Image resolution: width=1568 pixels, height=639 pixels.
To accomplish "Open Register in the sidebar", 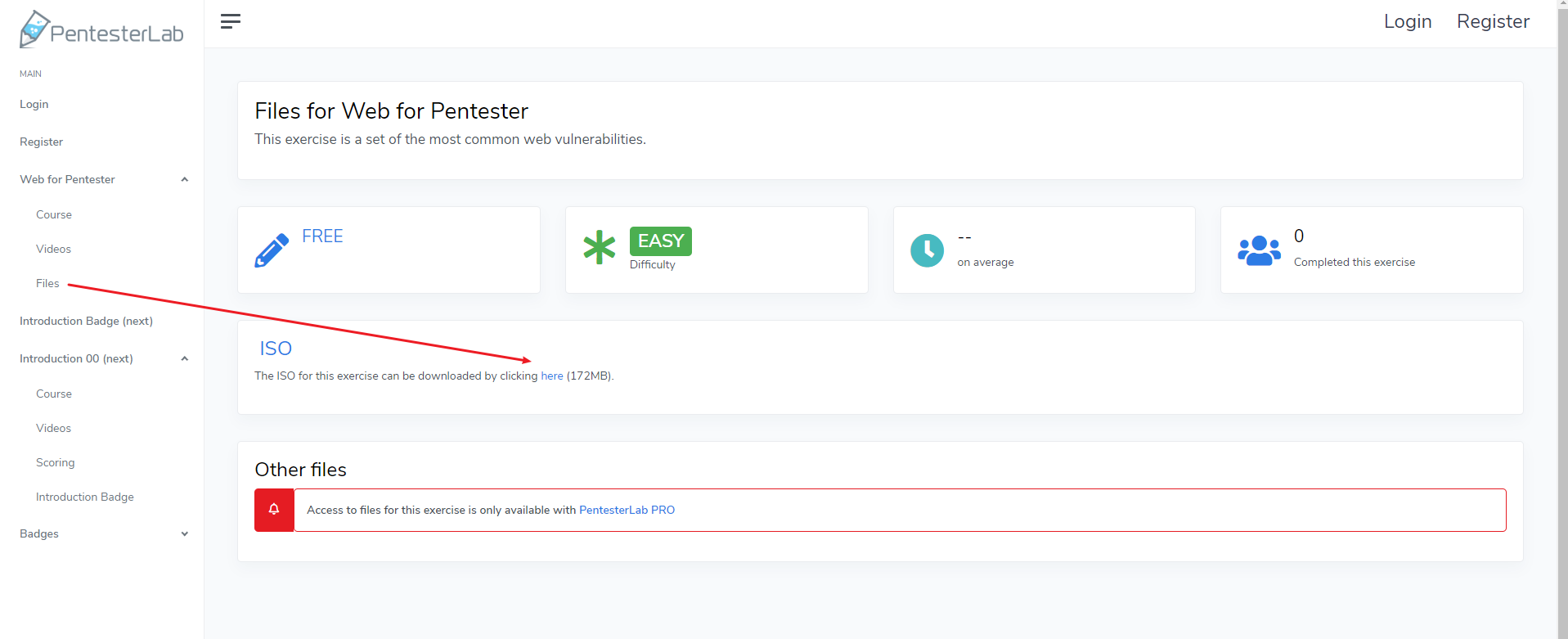I will click(42, 142).
